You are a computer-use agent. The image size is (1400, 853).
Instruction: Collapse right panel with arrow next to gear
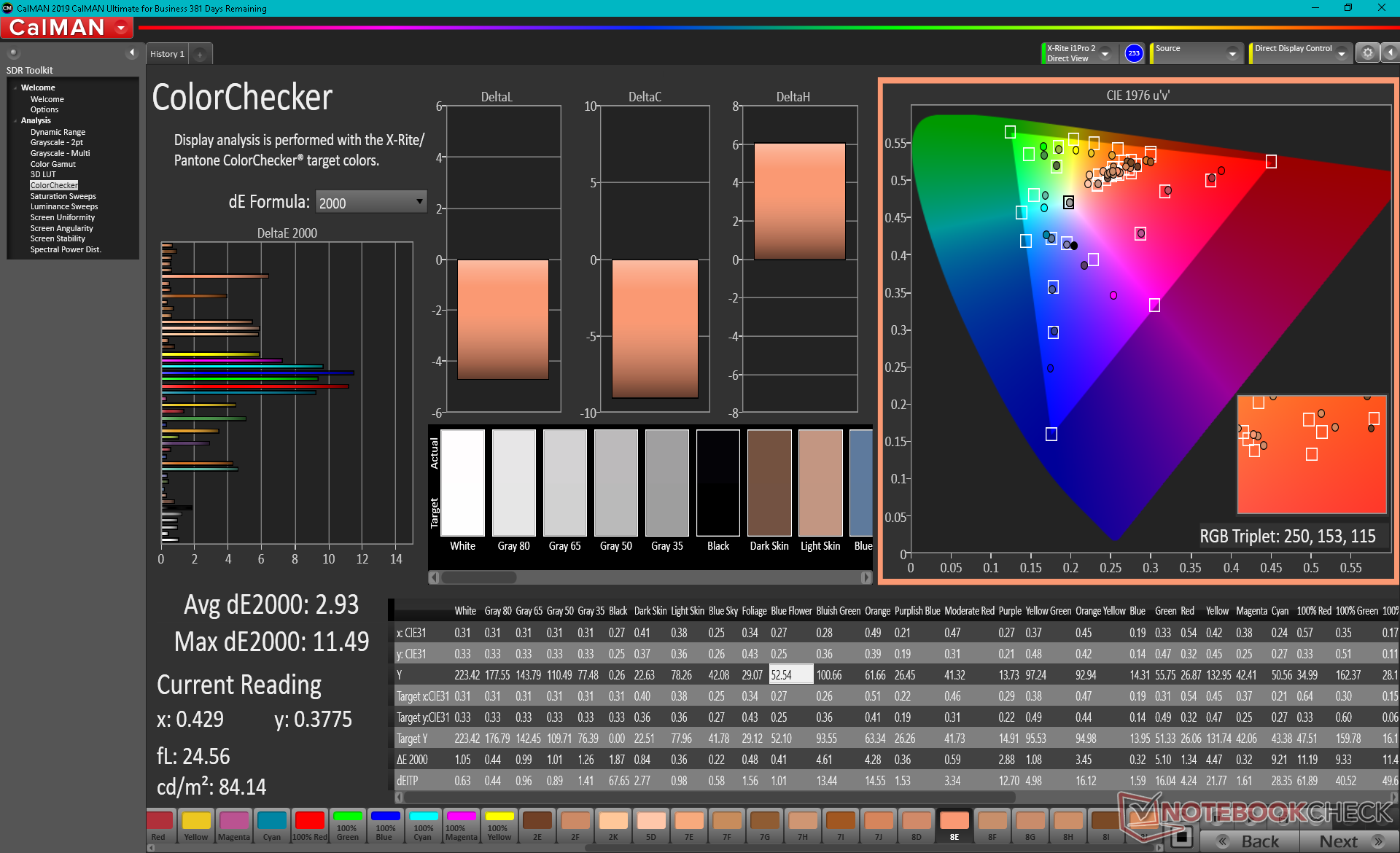point(1390,52)
